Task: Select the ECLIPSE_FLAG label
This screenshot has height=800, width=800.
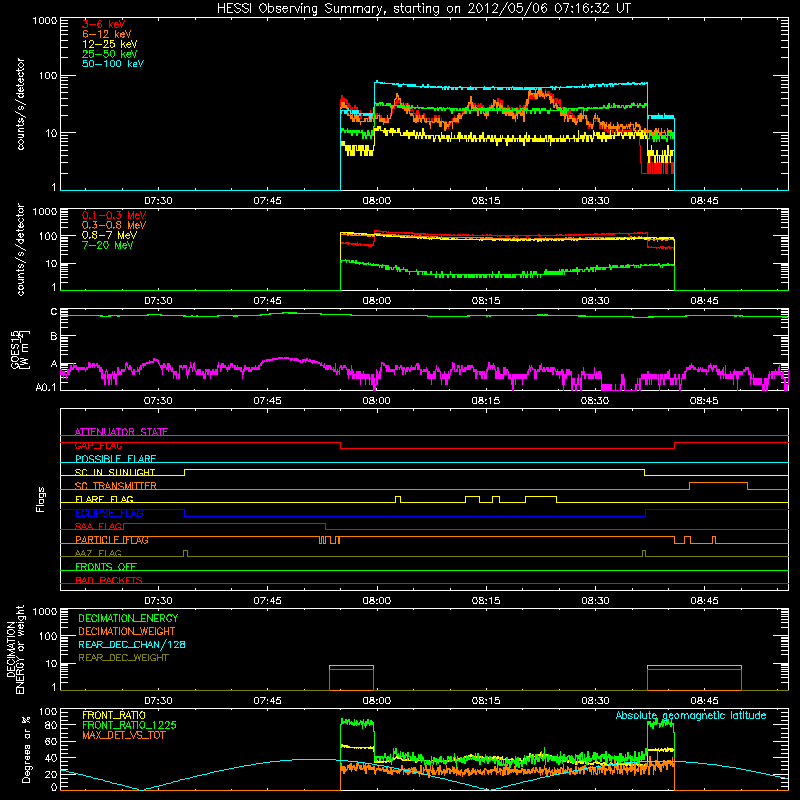Action: (x=109, y=513)
